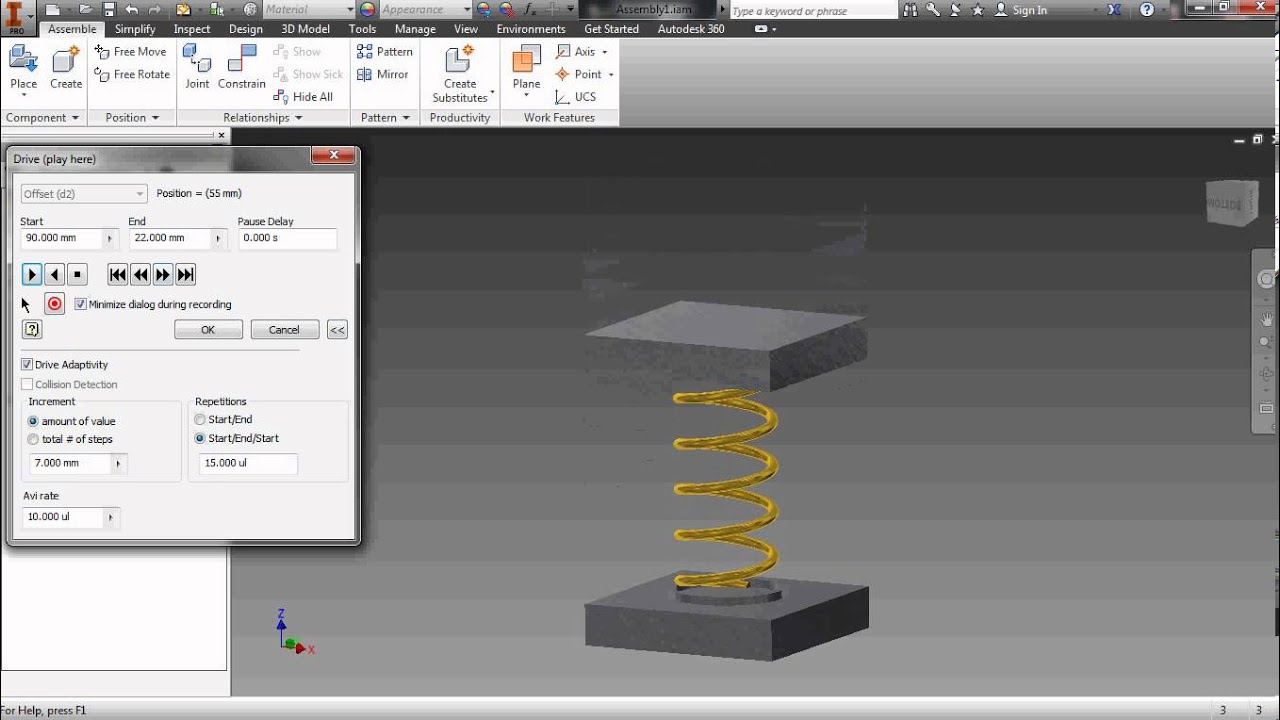Click the binoculars search icon
This screenshot has height=720, width=1280.
(x=910, y=10)
